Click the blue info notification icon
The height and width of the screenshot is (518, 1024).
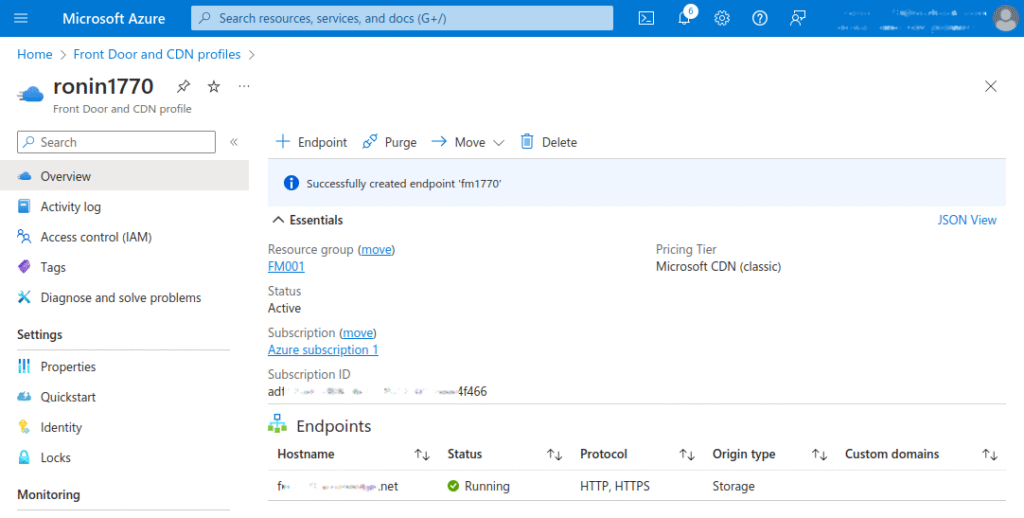click(x=291, y=184)
